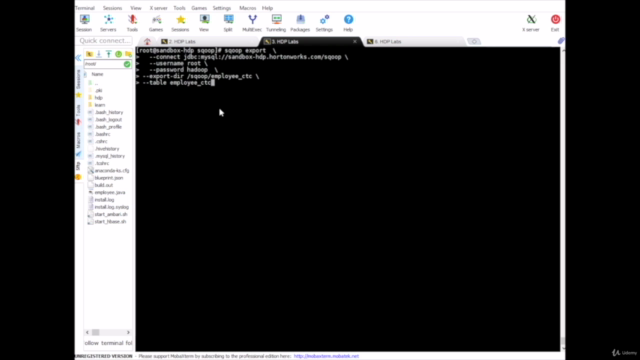Toggle the Follow terminal folder option
Viewport: 640px width, 360px height.
tap(108, 343)
